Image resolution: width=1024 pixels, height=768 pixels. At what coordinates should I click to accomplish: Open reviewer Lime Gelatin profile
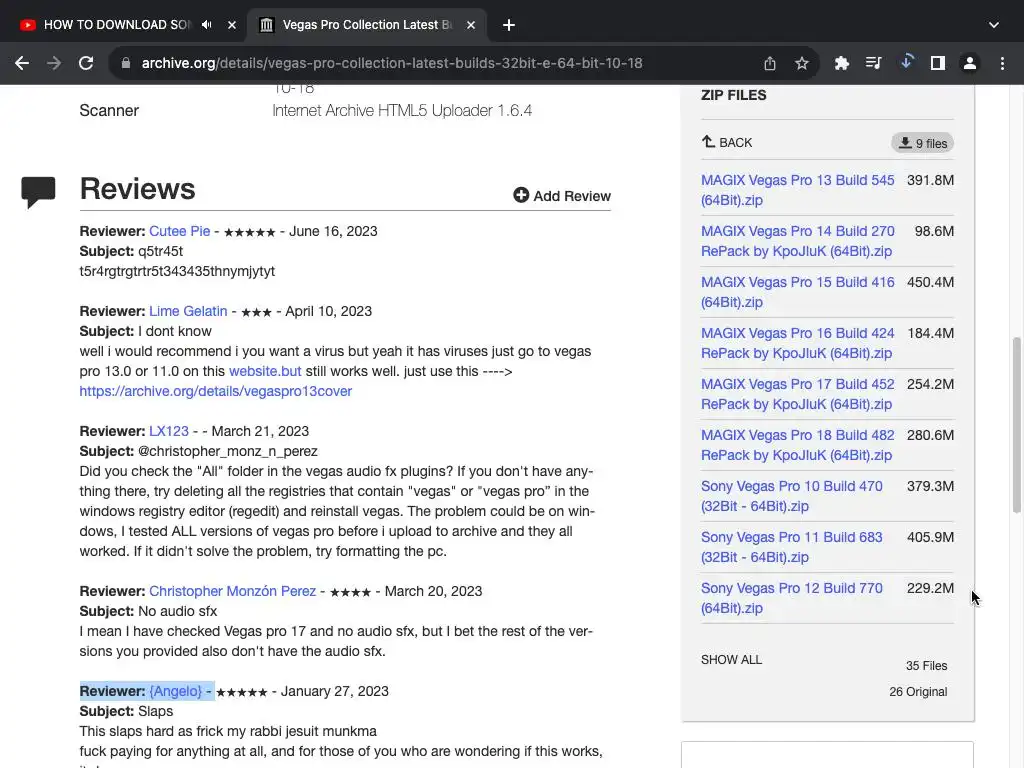[188, 311]
